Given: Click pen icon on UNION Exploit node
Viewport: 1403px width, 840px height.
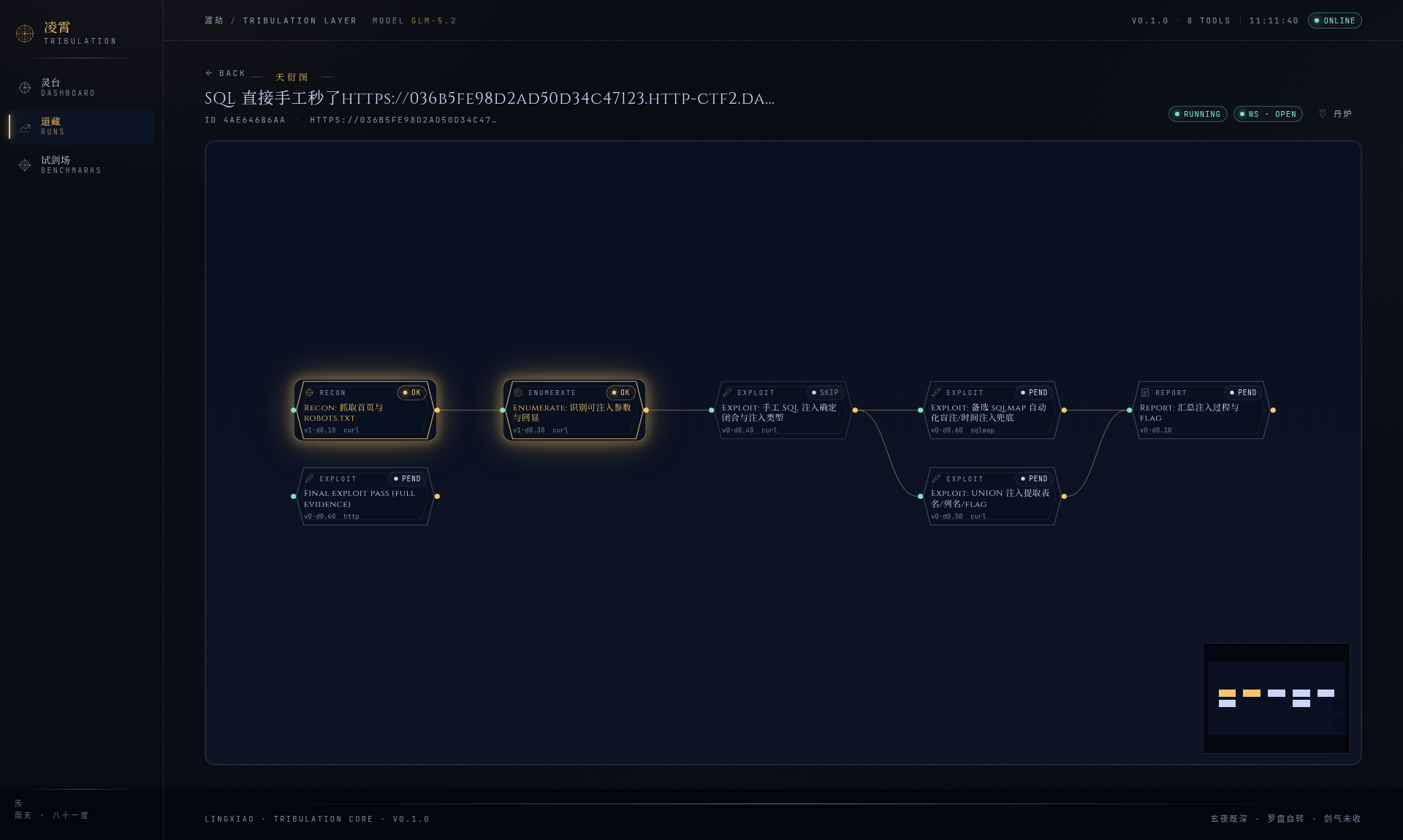Looking at the screenshot, I should point(936,478).
